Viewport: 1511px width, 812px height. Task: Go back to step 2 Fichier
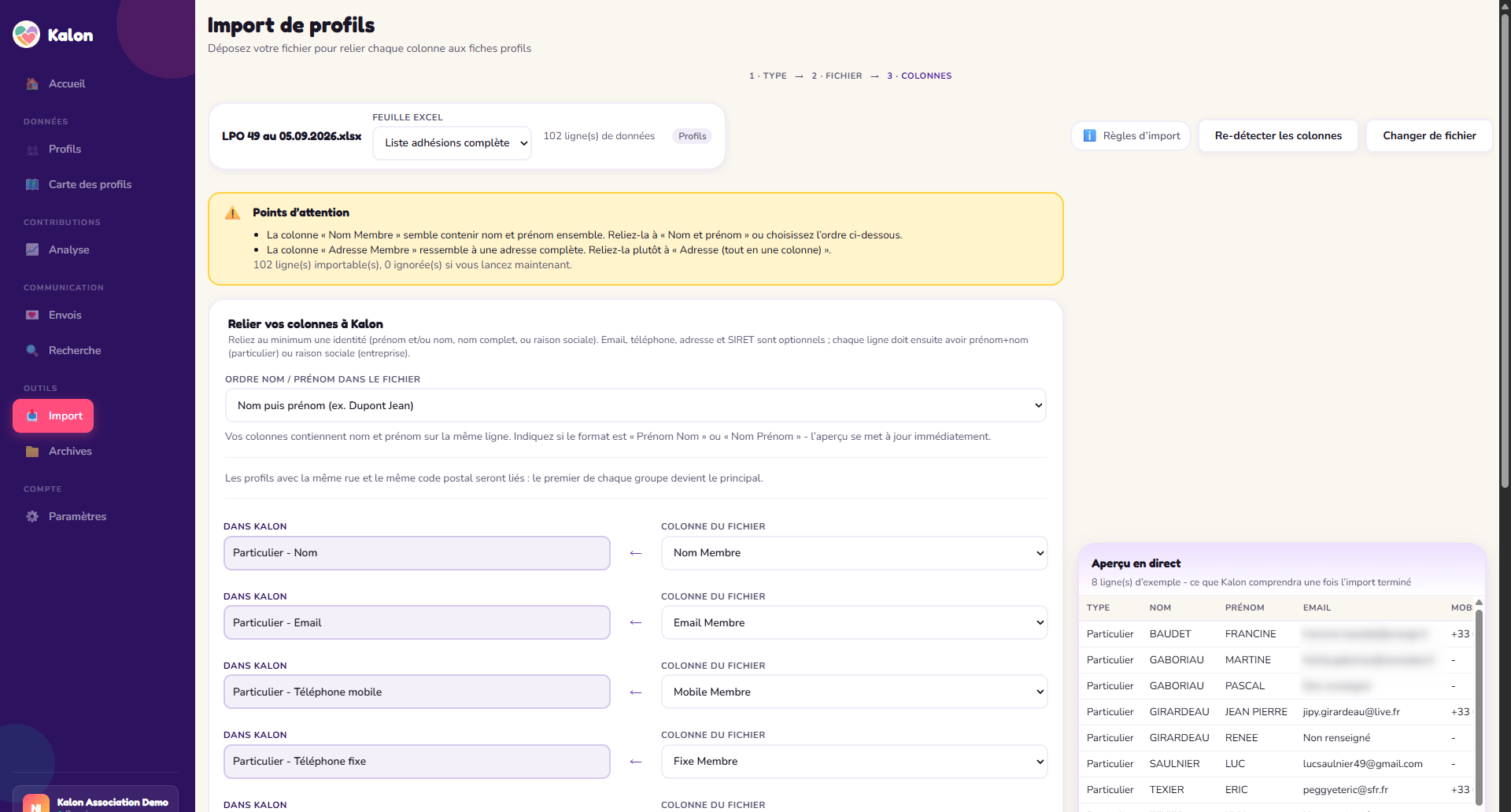837,76
